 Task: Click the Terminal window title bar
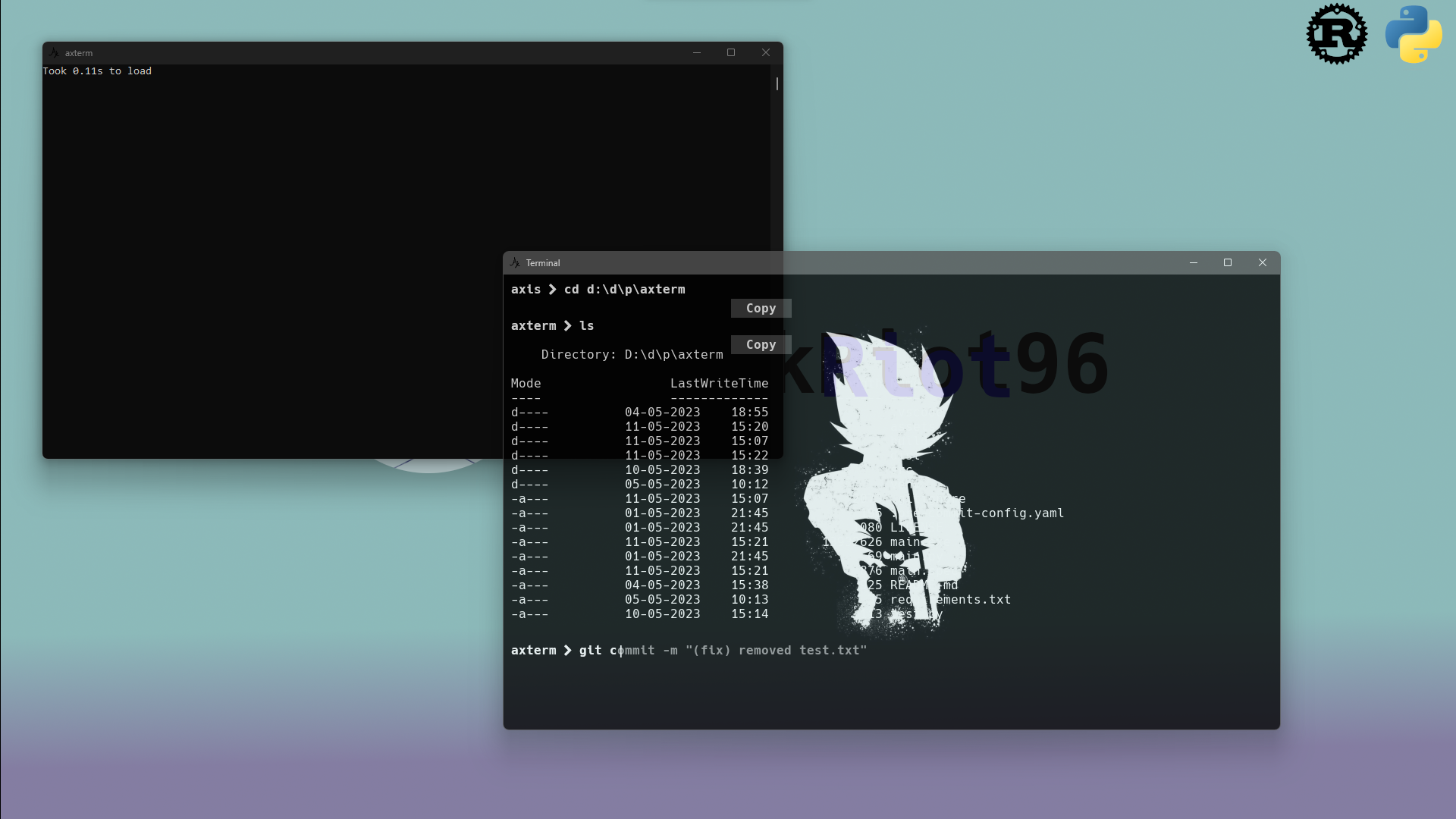[849, 262]
